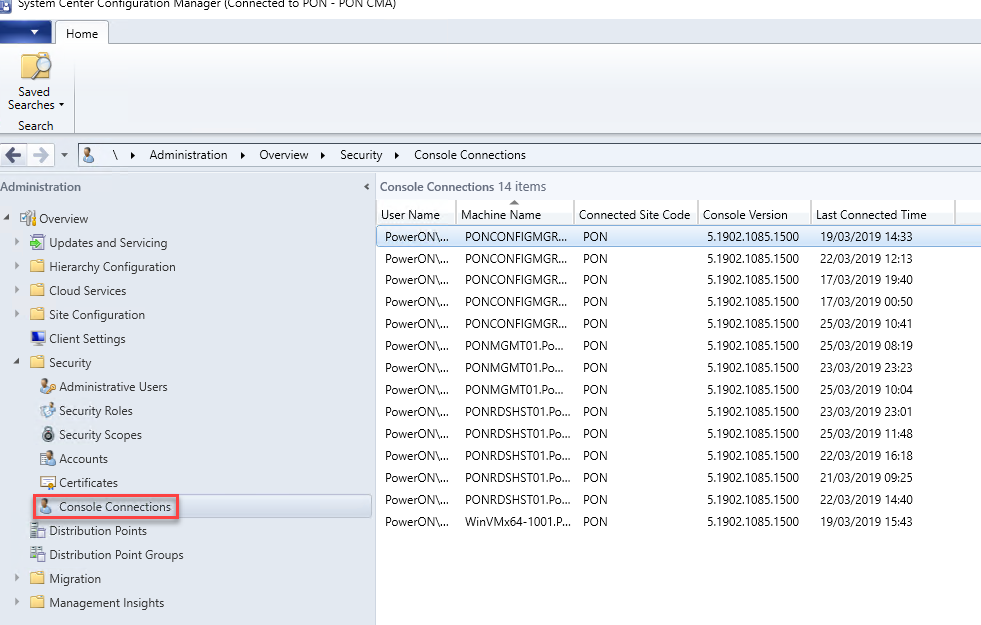Click Administration in the breadcrumb path

[188, 155]
